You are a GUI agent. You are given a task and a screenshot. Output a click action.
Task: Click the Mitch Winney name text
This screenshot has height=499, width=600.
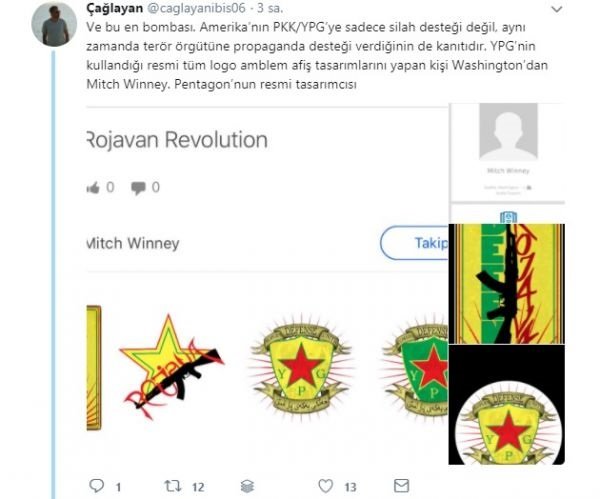coord(133,243)
